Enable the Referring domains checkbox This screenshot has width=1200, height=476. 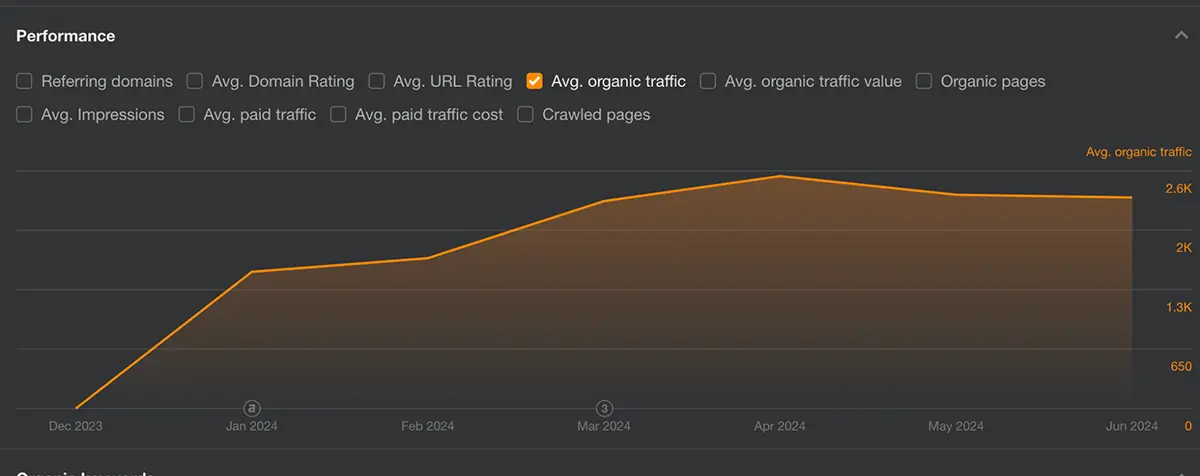click(25, 81)
